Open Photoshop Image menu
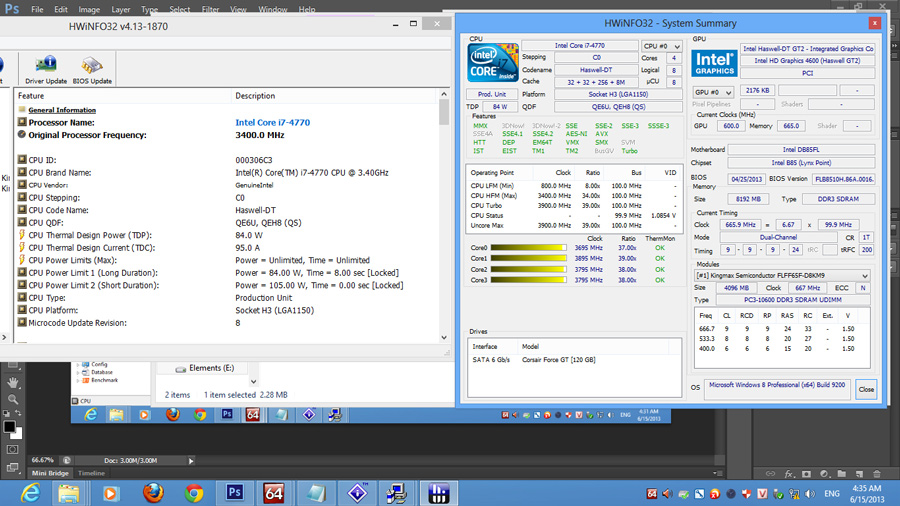This screenshot has width=900, height=506. tap(89, 9)
